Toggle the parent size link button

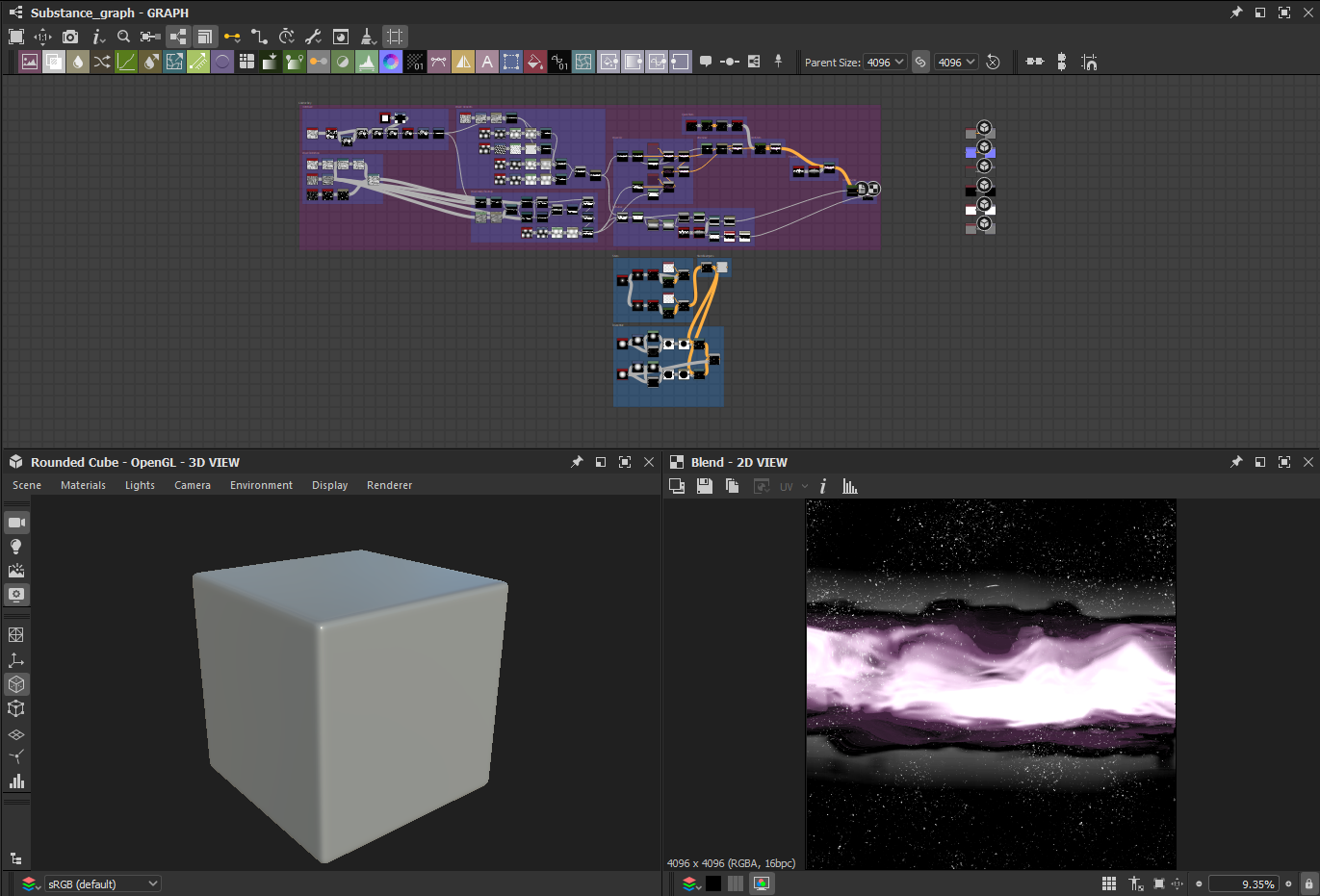[920, 62]
